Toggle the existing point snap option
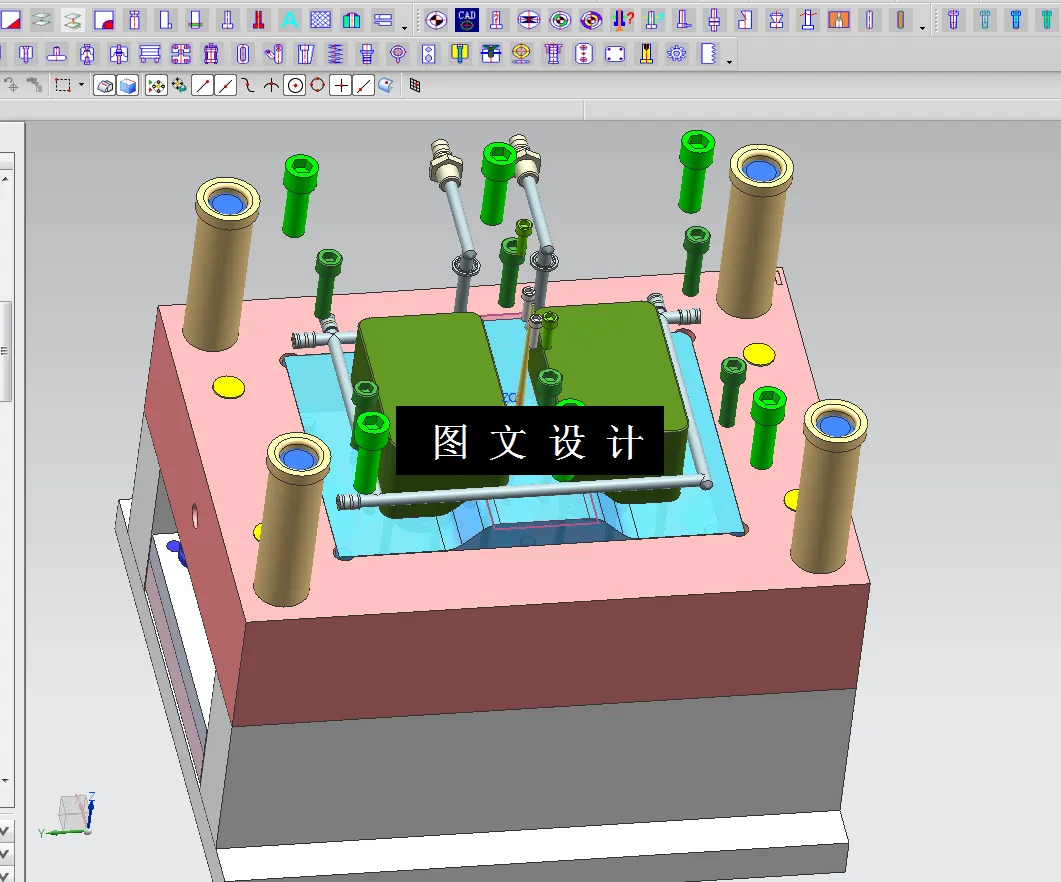The width and height of the screenshot is (1061, 882). 340,85
